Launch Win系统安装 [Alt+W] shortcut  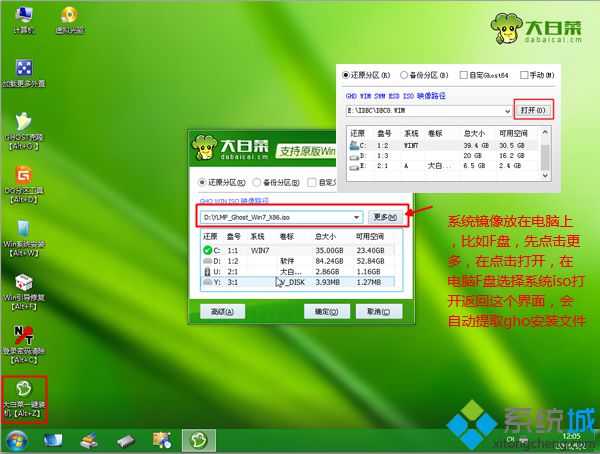[24, 238]
